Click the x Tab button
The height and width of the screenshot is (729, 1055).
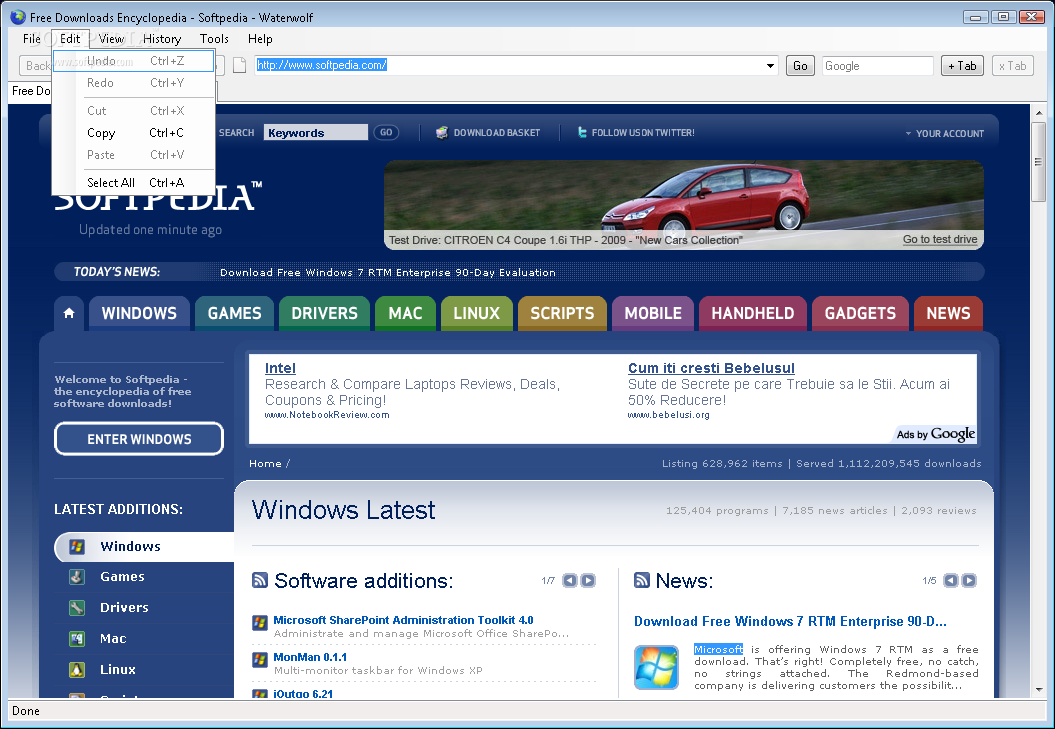1013,66
